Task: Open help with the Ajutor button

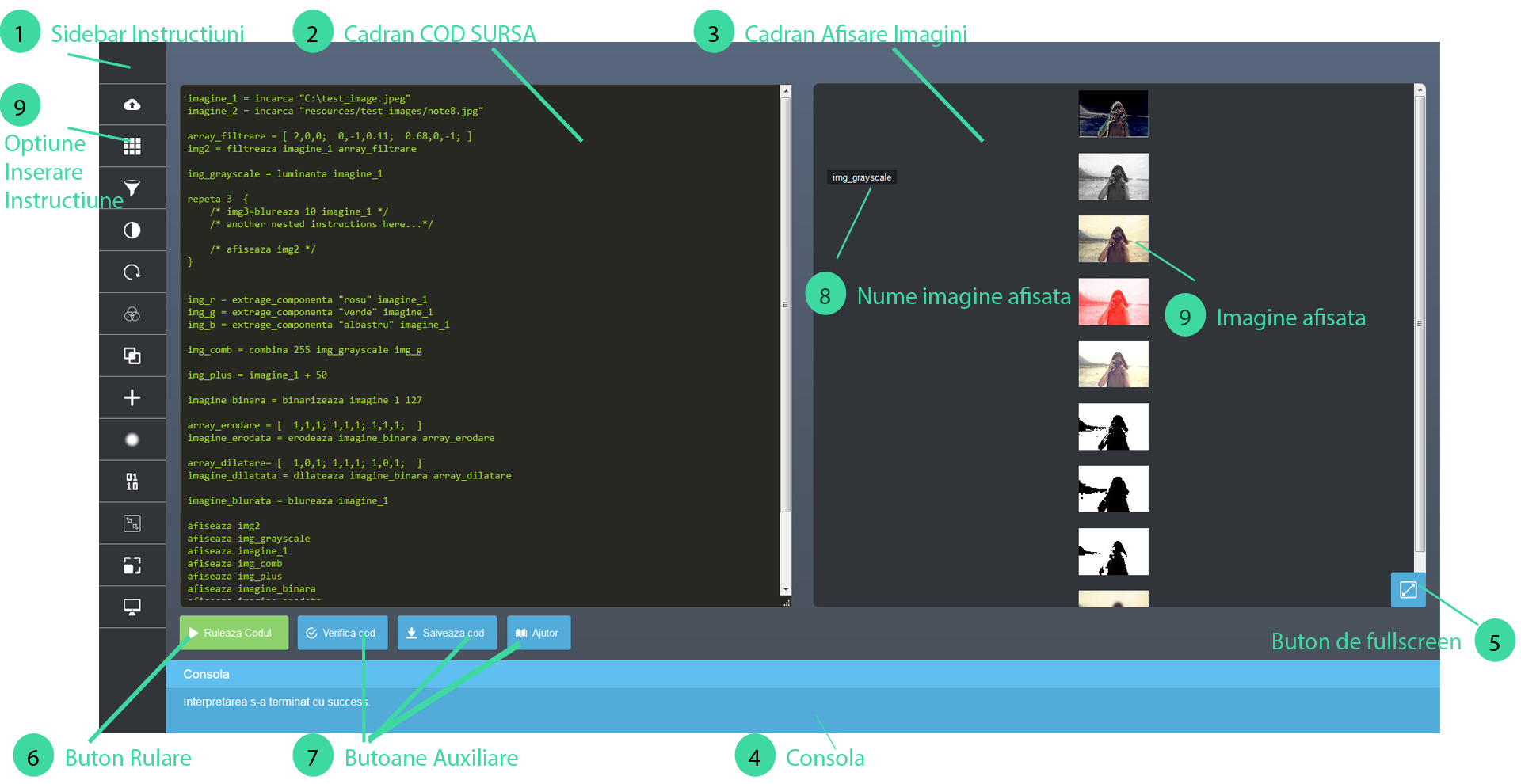Action: (x=539, y=633)
